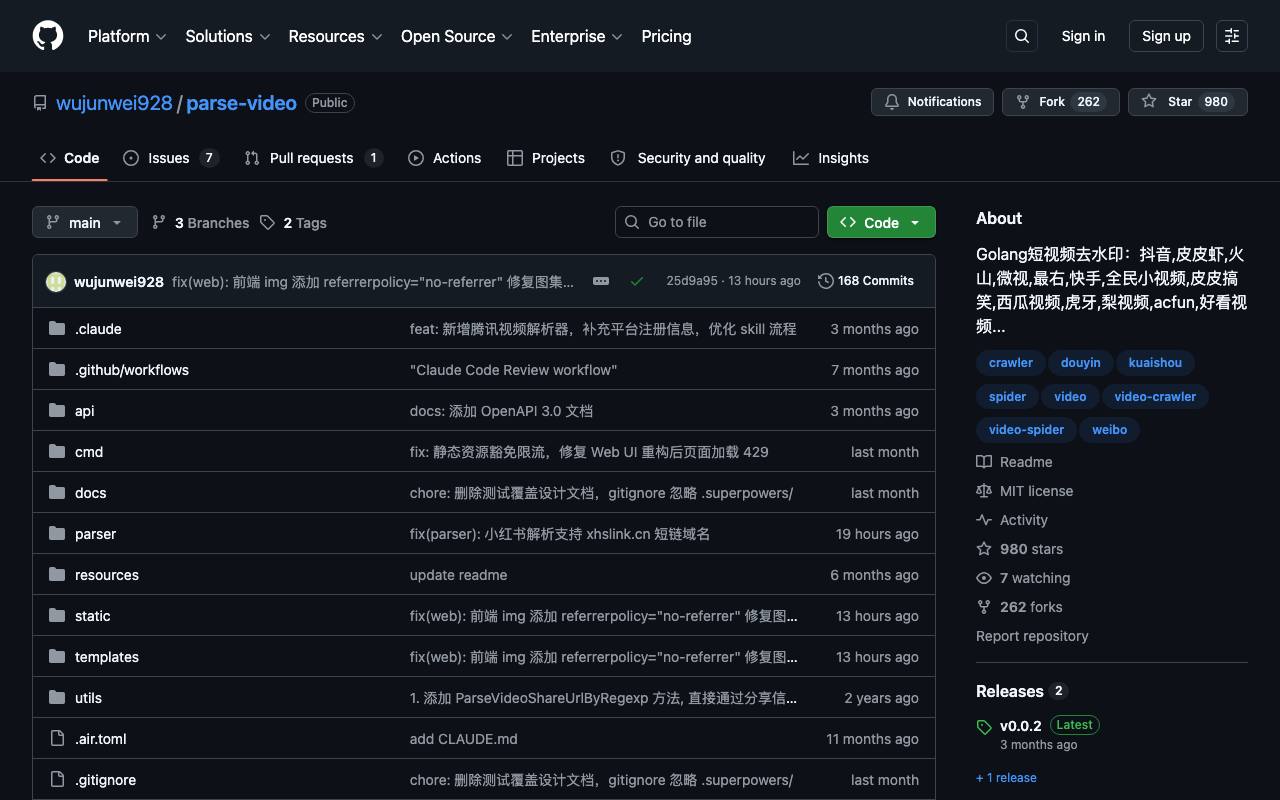Open the Security and quality tab
This screenshot has height=800, width=1280.
(x=688, y=158)
